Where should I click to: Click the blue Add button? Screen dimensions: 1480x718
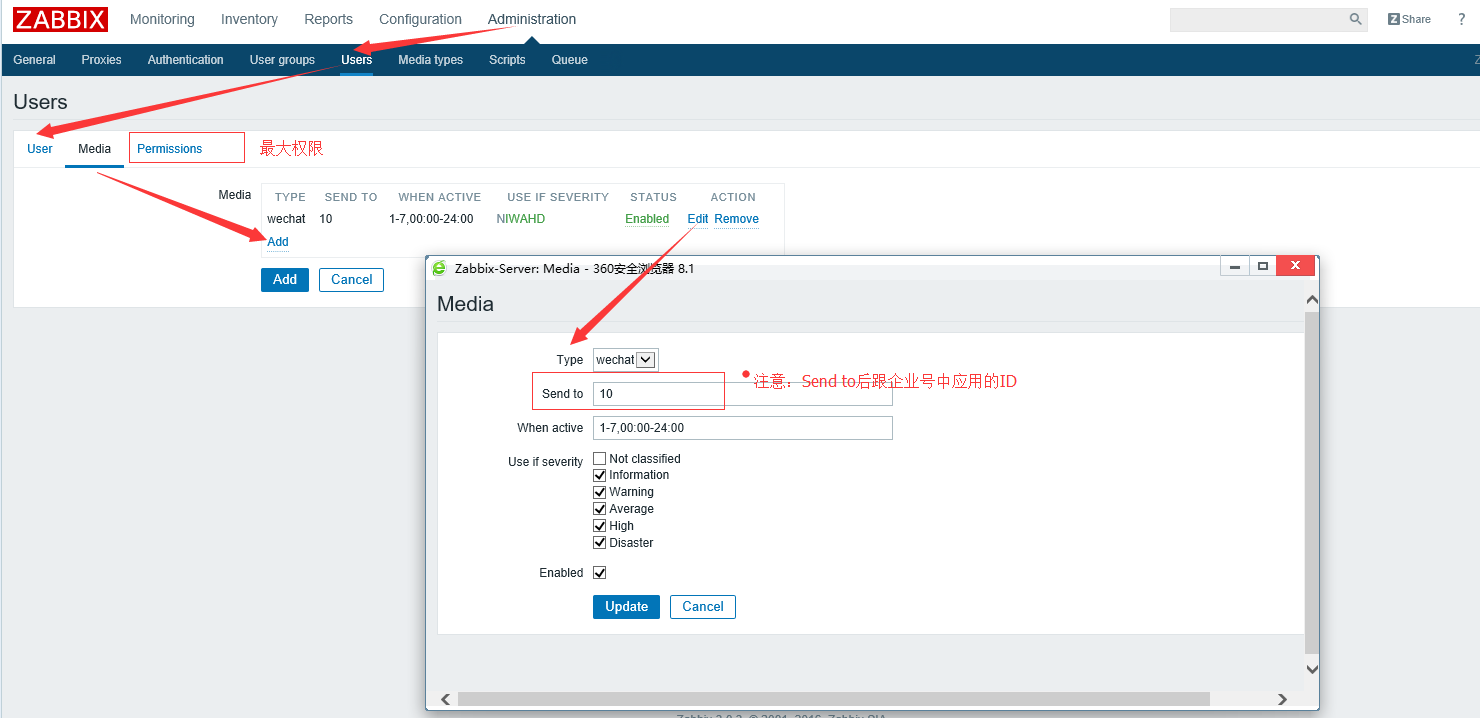point(285,280)
